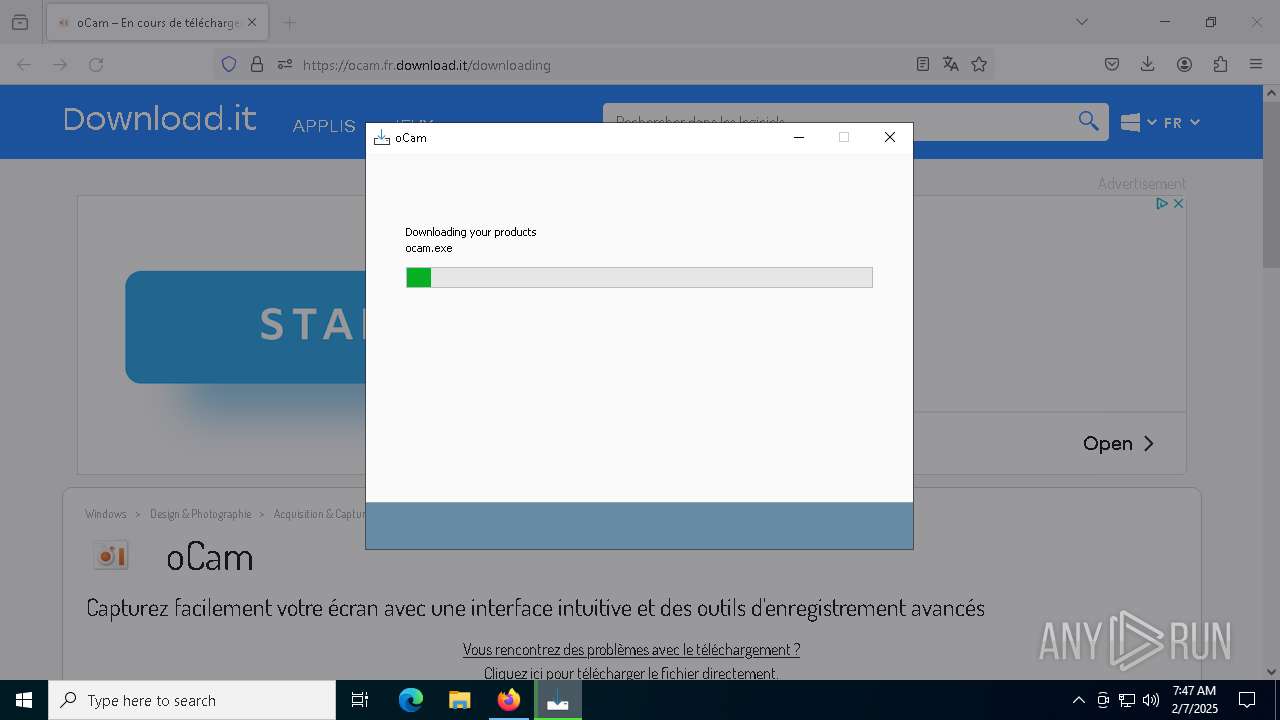Screen dimensions: 1280x720
Task: Toggle reader view icon
Action: pos(923,64)
